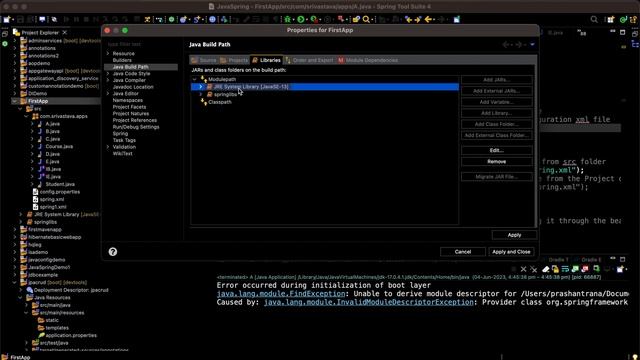Expand the Java Code Style category
This screenshot has width=640, height=360.
pos(108,73)
